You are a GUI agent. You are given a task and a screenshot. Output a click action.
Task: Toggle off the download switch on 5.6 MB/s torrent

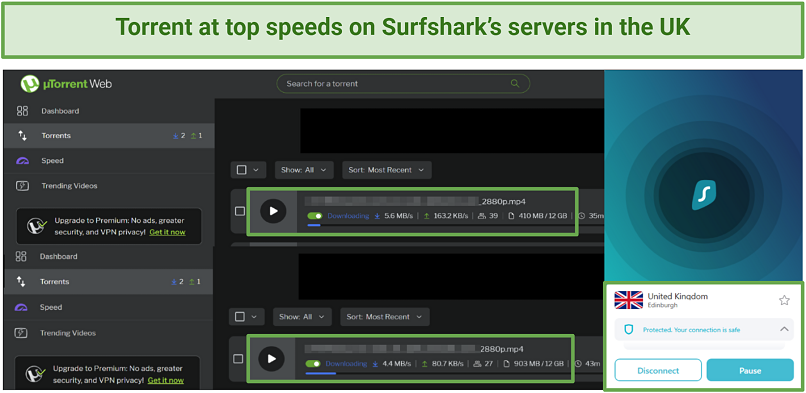pos(315,216)
